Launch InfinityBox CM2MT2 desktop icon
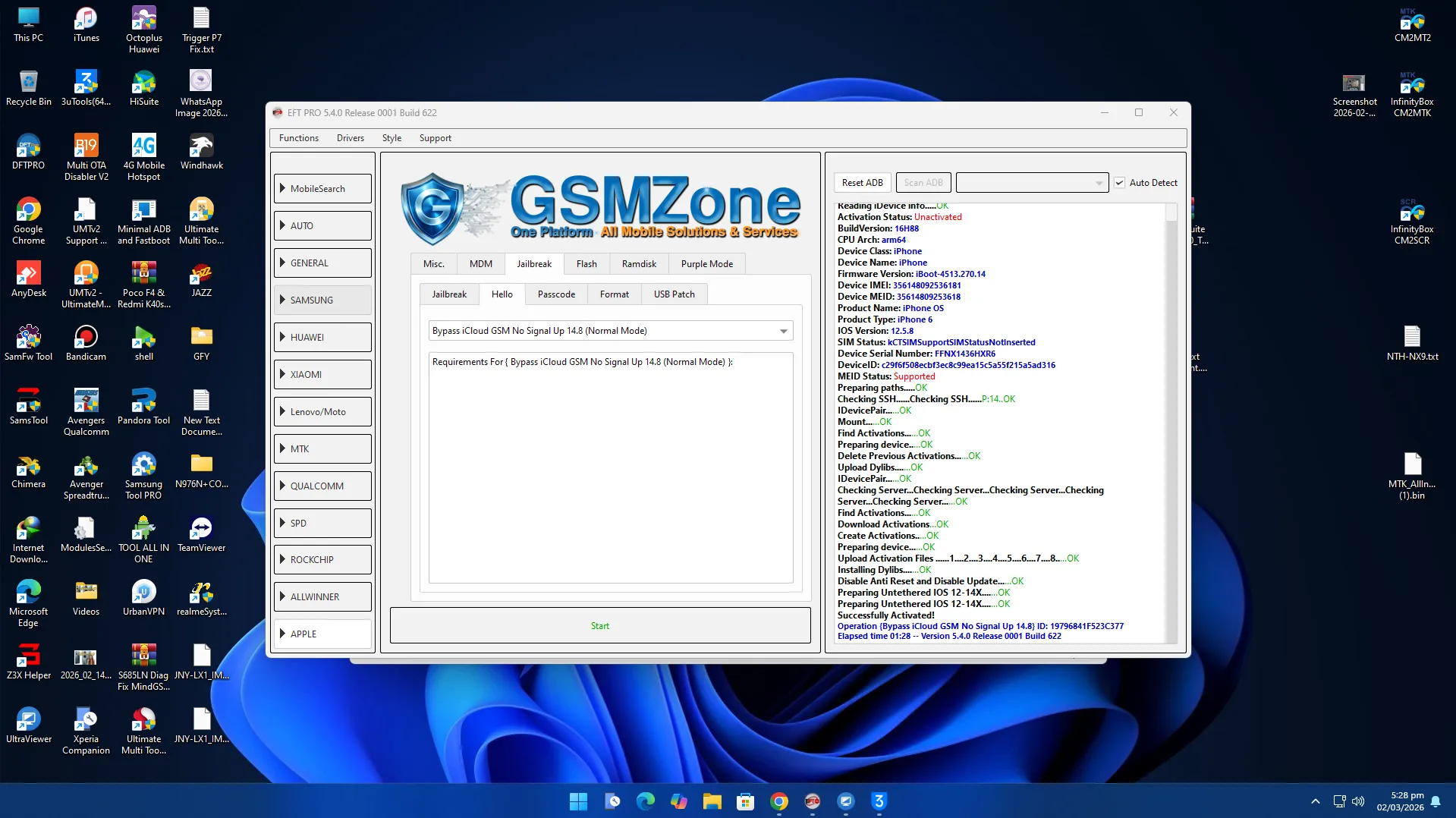The image size is (1456, 818). pos(1411,23)
